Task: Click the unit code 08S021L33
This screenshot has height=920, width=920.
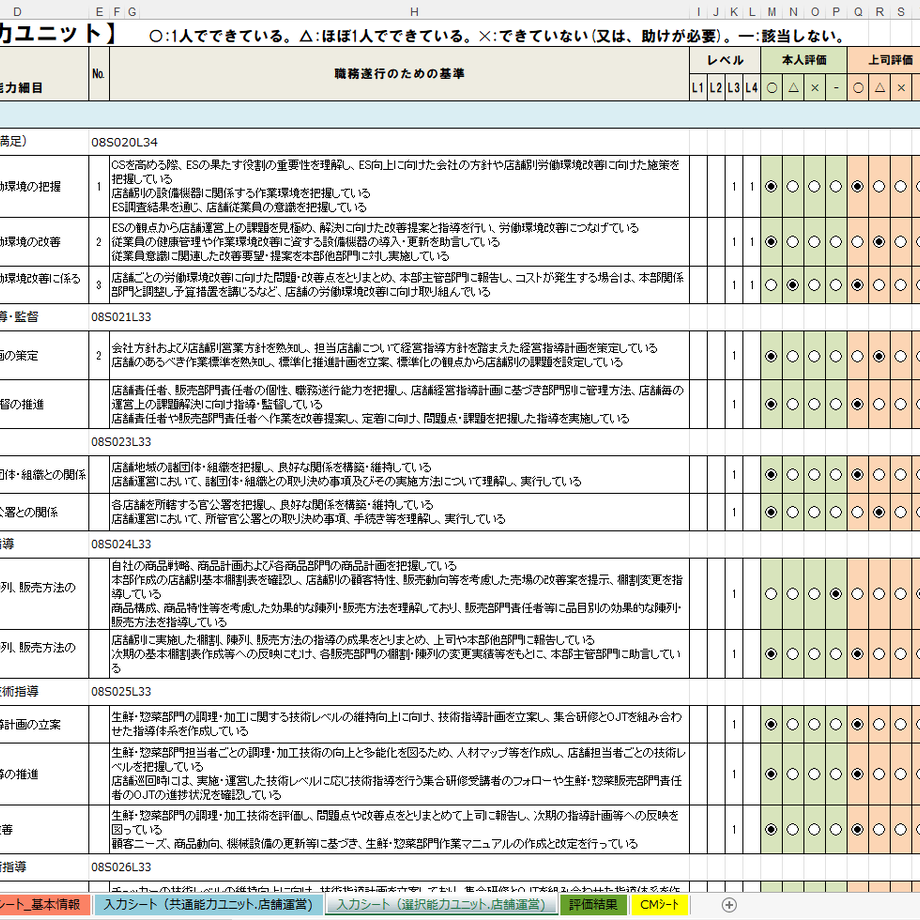Action: point(121,317)
